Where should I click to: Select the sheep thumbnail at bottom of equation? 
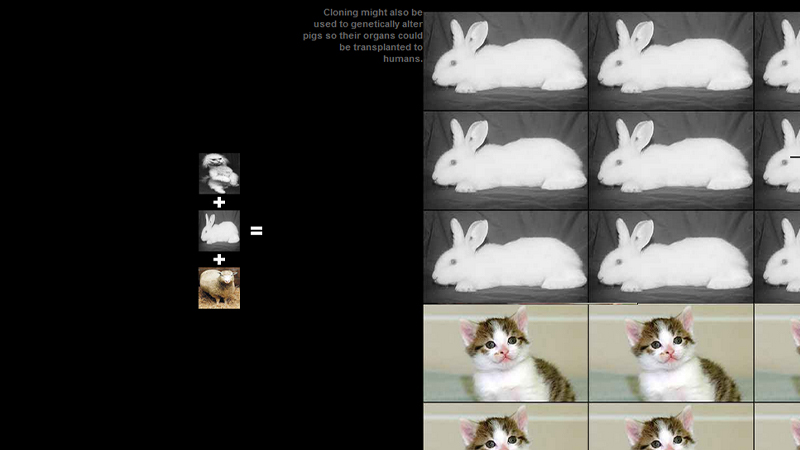pos(219,288)
